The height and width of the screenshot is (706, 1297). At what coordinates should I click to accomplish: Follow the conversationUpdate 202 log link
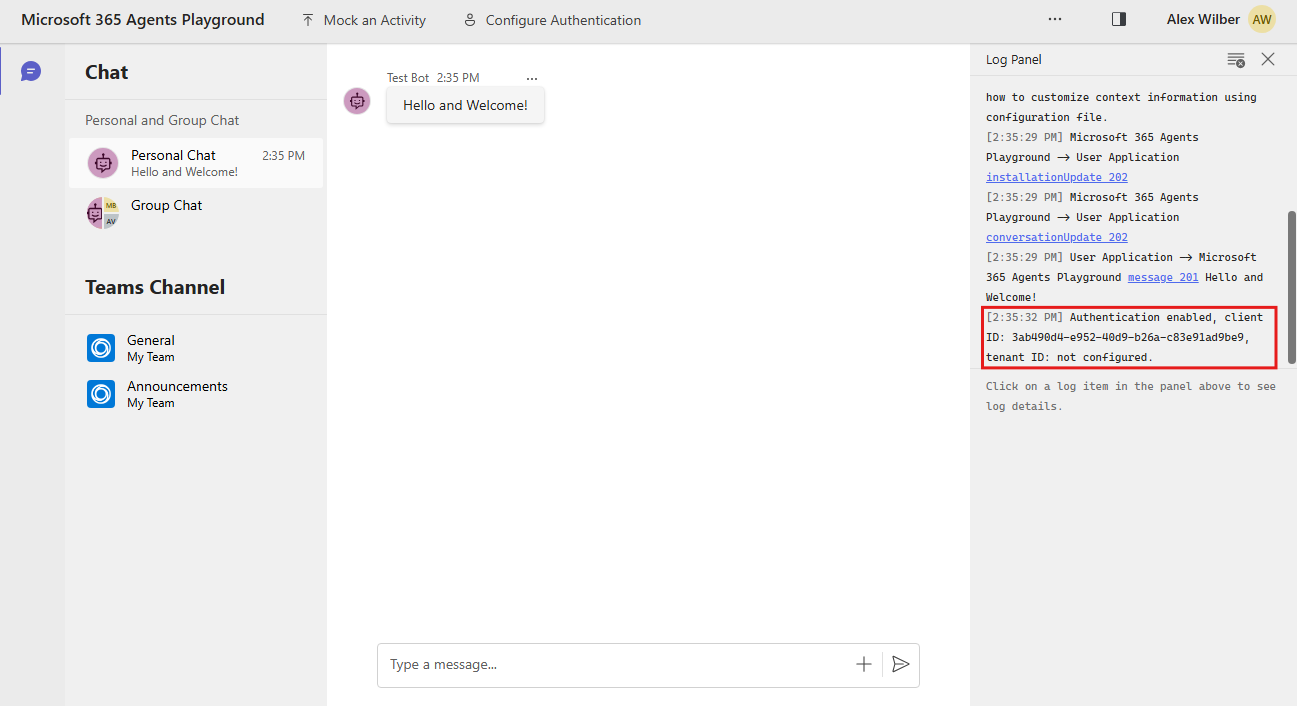coord(1056,237)
